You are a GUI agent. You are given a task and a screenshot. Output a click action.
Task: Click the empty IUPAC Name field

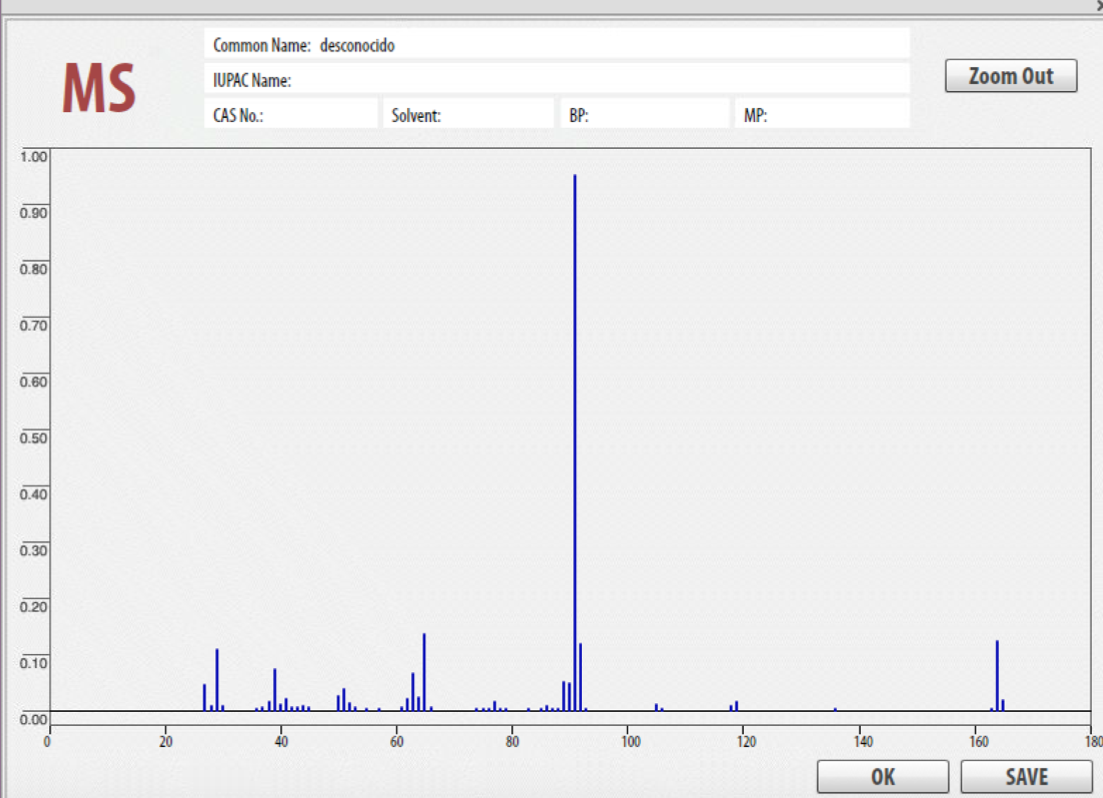click(x=600, y=79)
